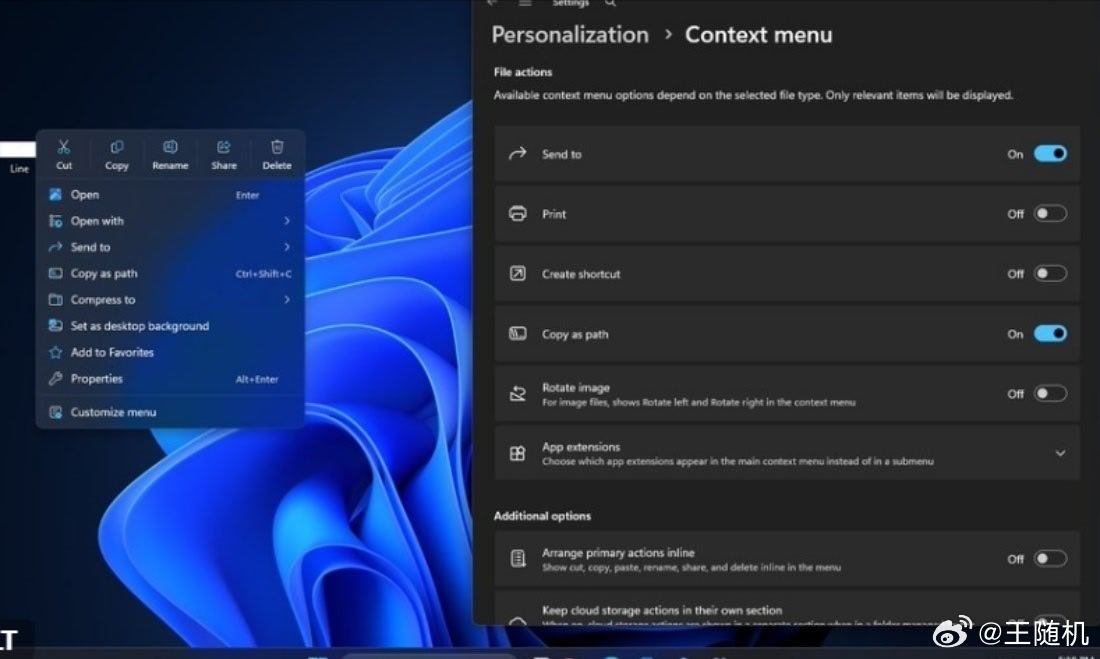Select Open in the context menu
1100x659 pixels.
170,194
